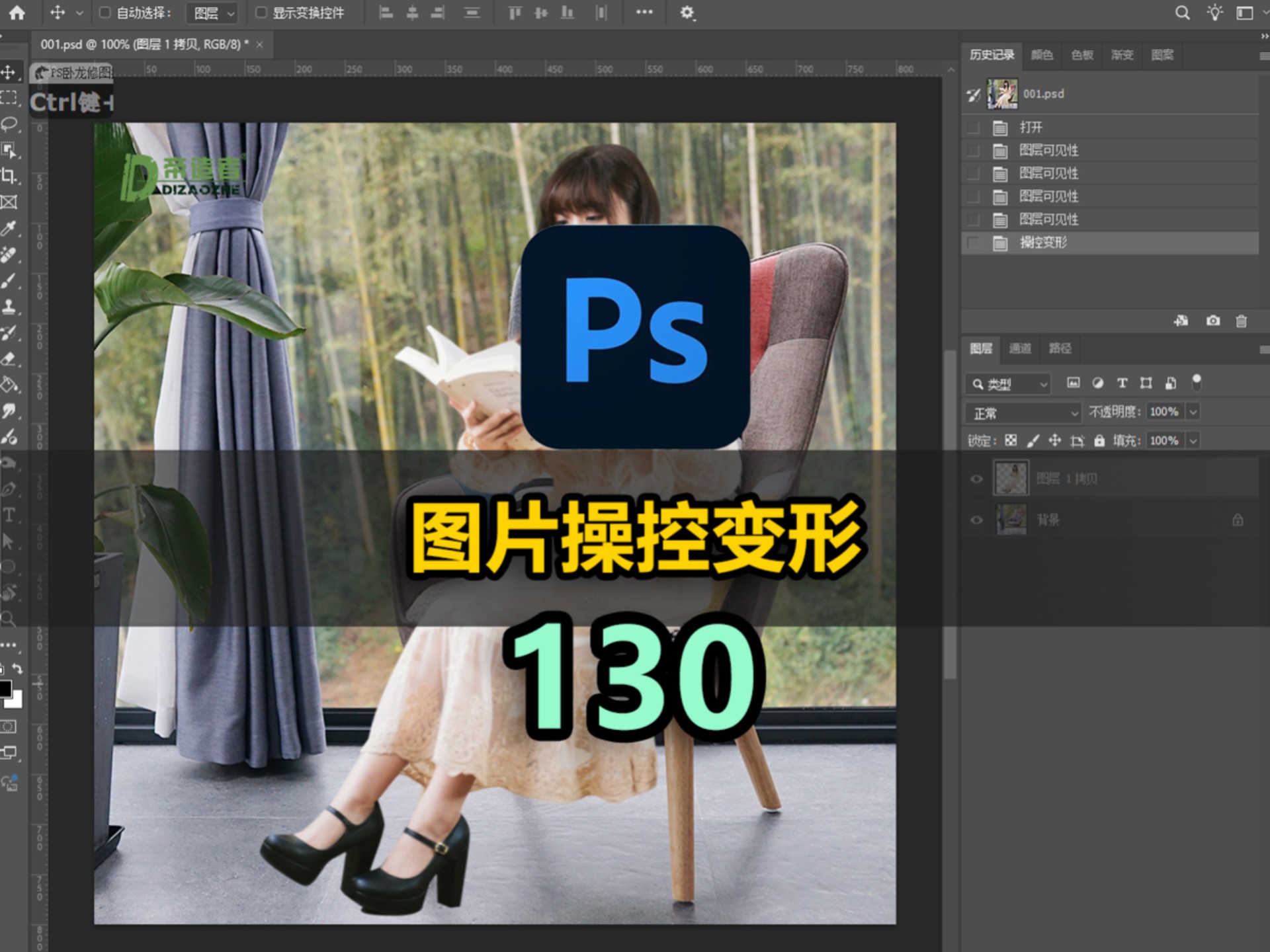Switch to the 色板 tab

pyautogui.click(x=1082, y=55)
